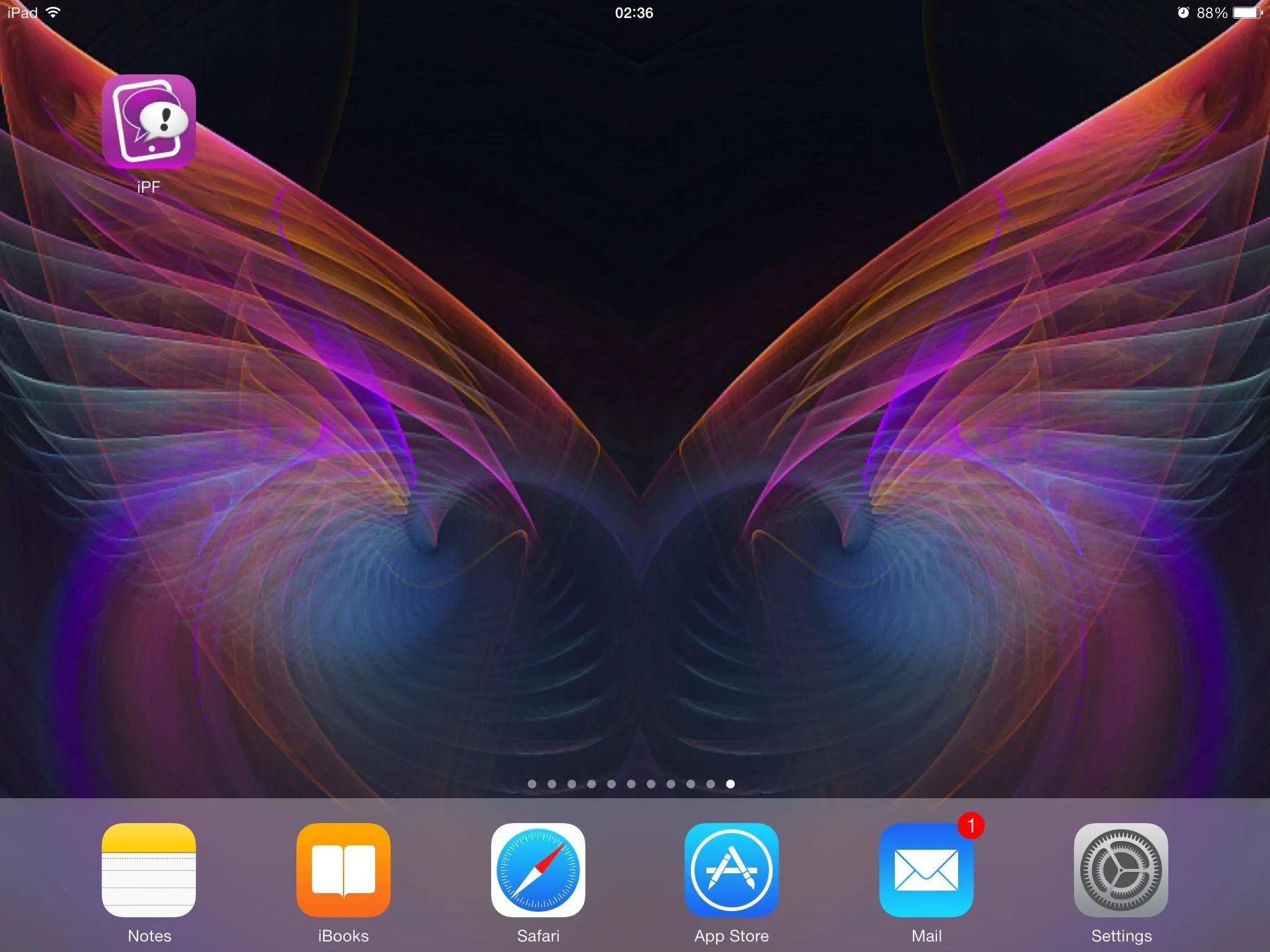Tap the alarm clock status icon
The height and width of the screenshot is (952, 1270).
pyautogui.click(x=1183, y=12)
